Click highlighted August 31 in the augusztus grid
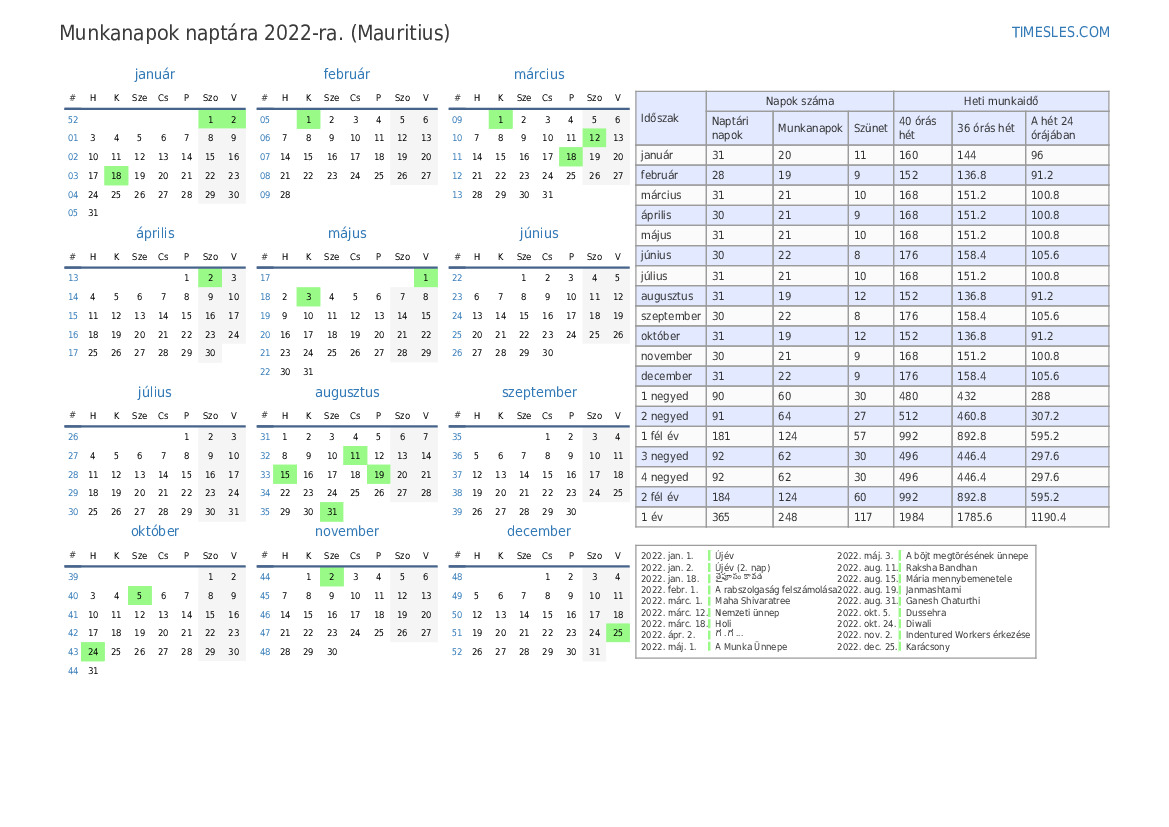The width and height of the screenshot is (1169, 827). (332, 512)
